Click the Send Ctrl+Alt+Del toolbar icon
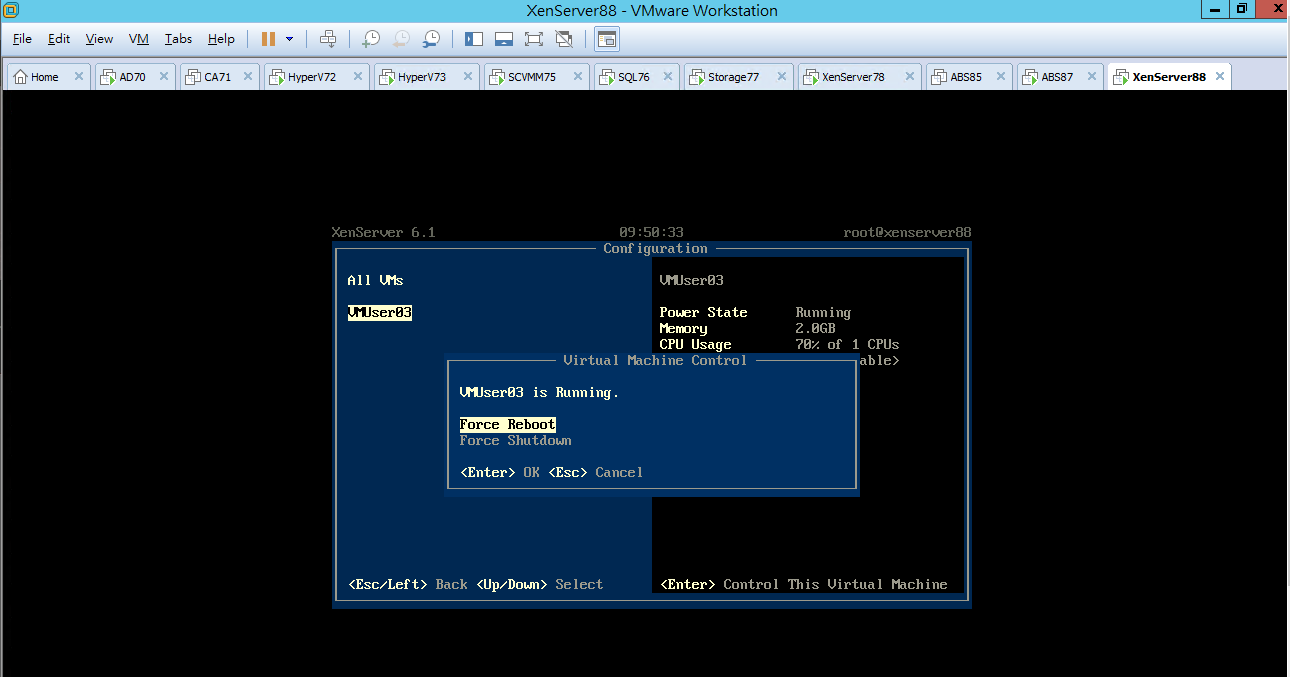 coord(327,39)
